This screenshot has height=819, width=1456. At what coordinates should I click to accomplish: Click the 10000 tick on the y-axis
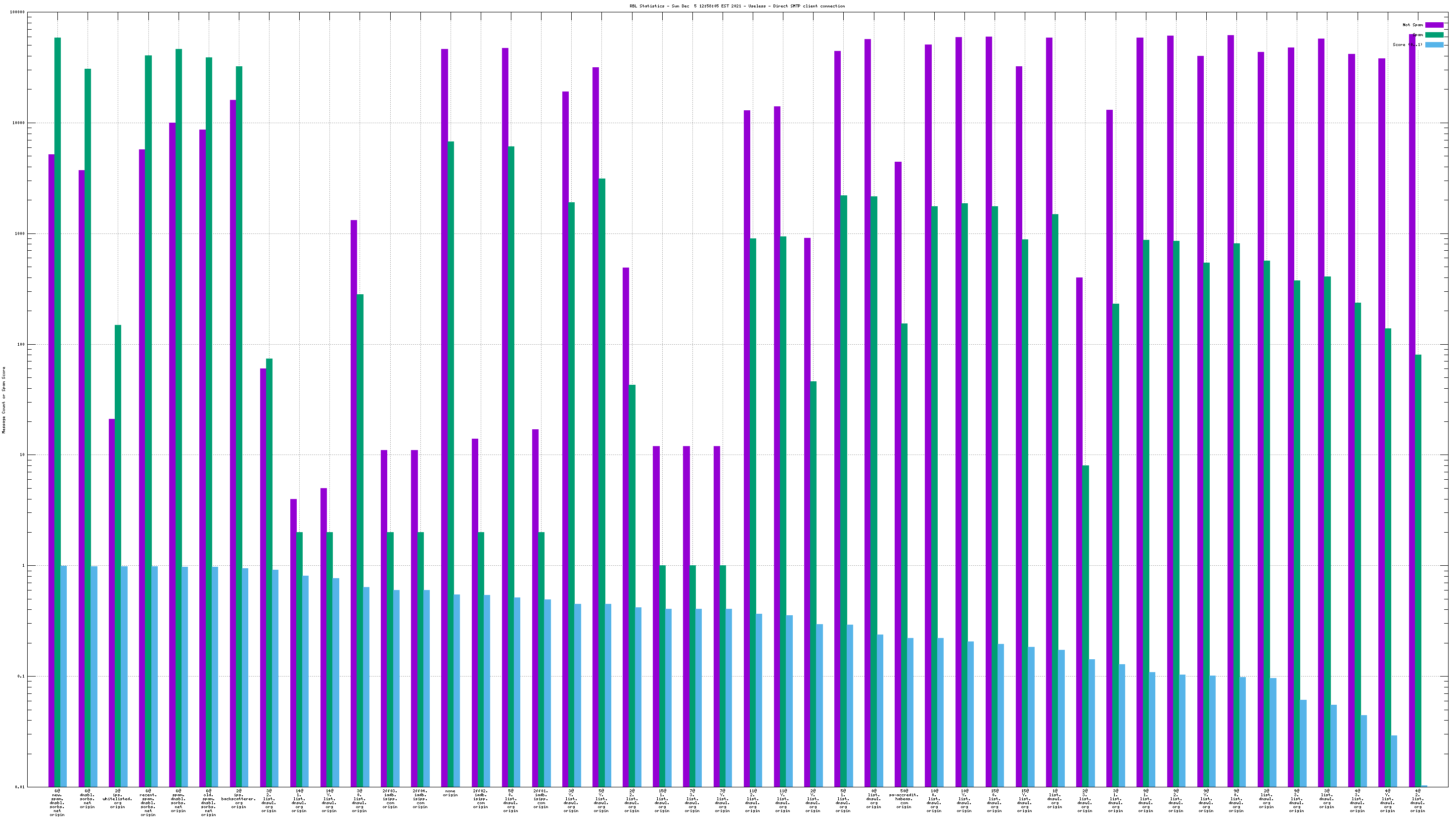[x=19, y=123]
